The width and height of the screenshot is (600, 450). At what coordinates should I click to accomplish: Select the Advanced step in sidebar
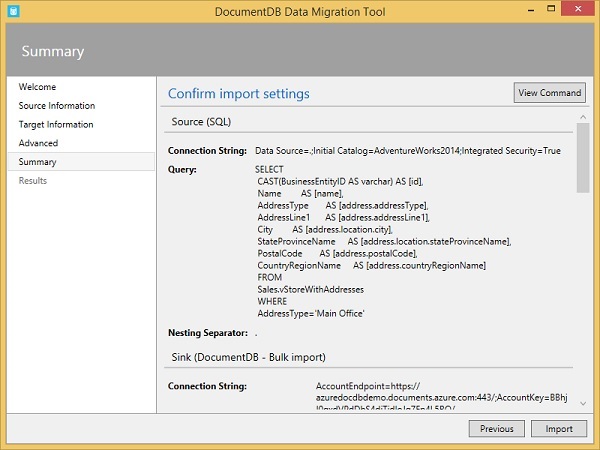39,143
